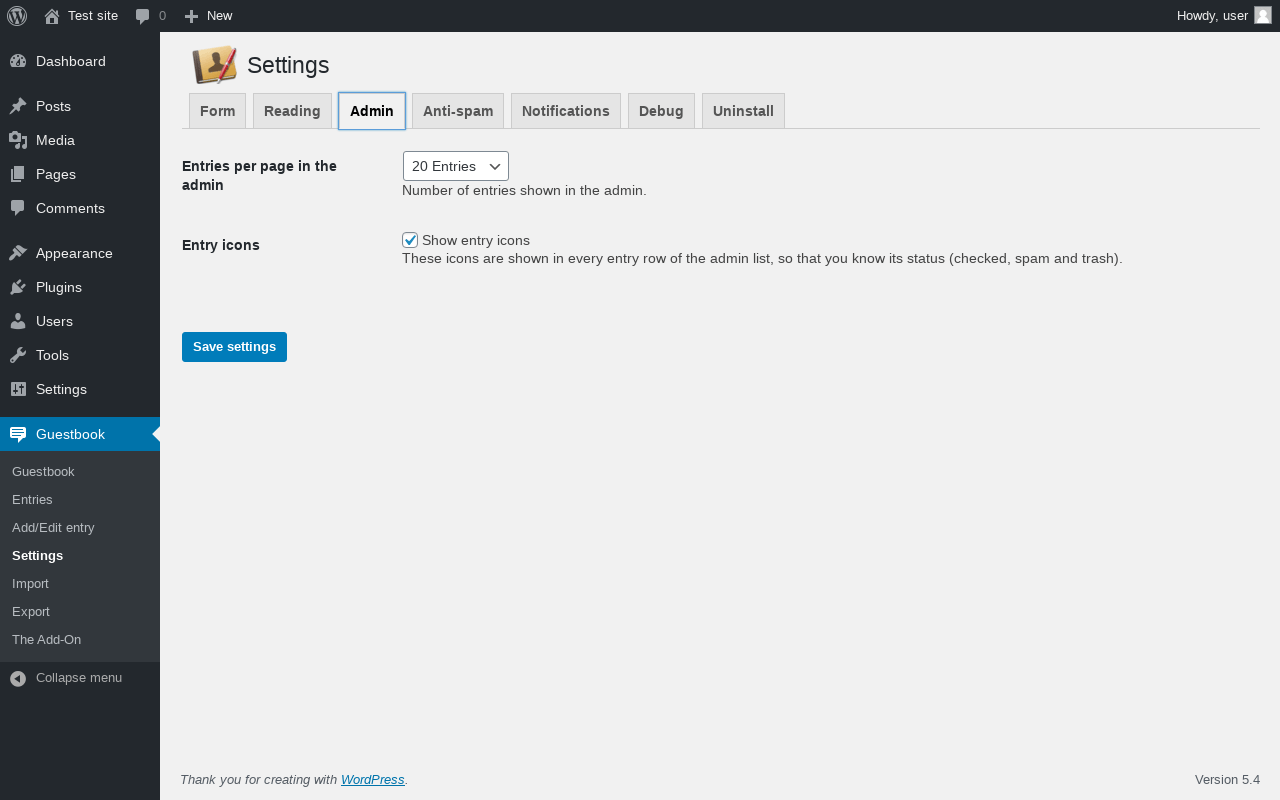Image resolution: width=1280 pixels, height=800 pixels.
Task: Open the WordPress logo menu
Action: 17,16
